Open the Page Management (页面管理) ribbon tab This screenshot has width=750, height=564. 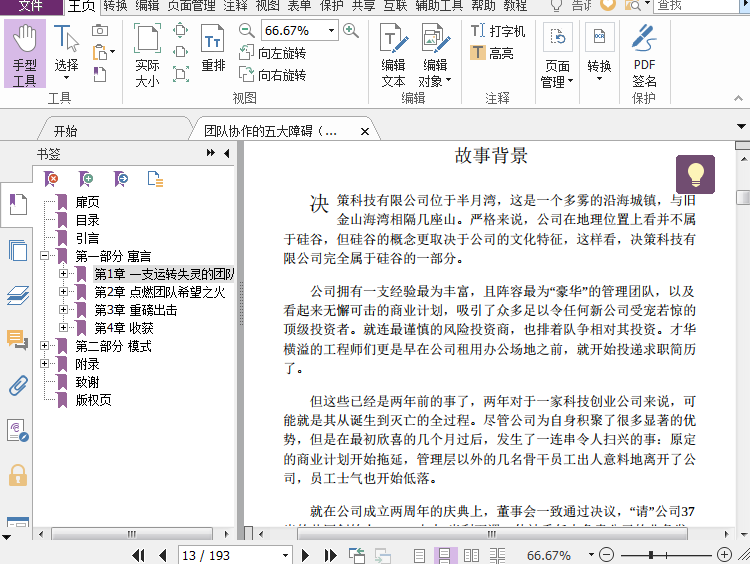click(192, 6)
